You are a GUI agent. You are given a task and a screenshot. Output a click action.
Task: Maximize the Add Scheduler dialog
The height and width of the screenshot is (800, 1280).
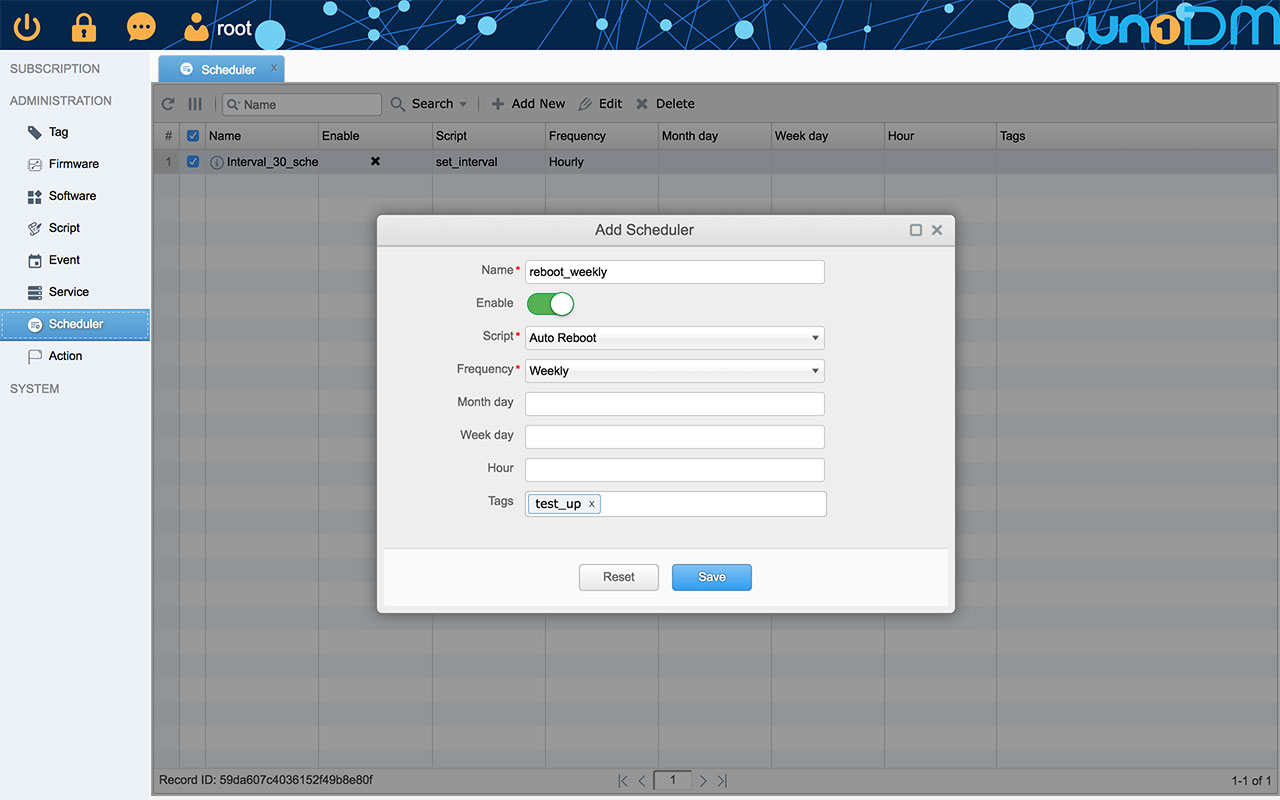point(916,230)
